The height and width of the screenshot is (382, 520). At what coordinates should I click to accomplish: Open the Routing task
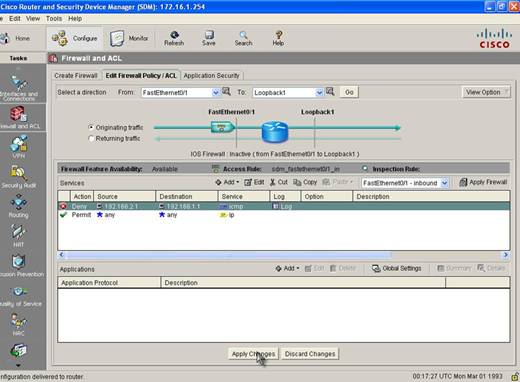(x=19, y=207)
